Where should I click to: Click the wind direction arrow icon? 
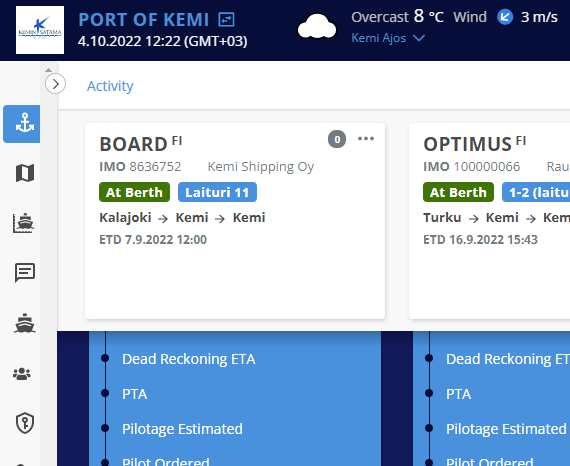pos(505,17)
